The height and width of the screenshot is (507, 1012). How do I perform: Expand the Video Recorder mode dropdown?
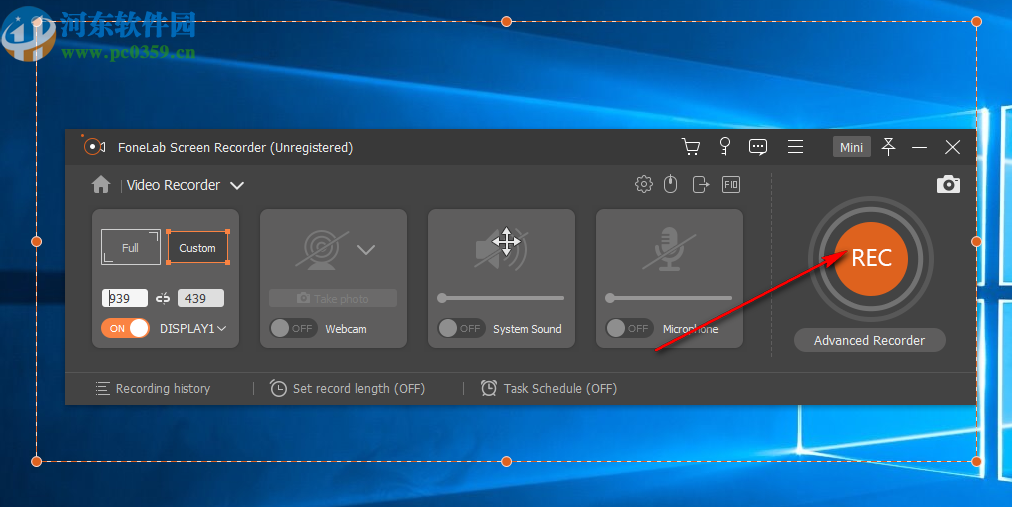[237, 186]
